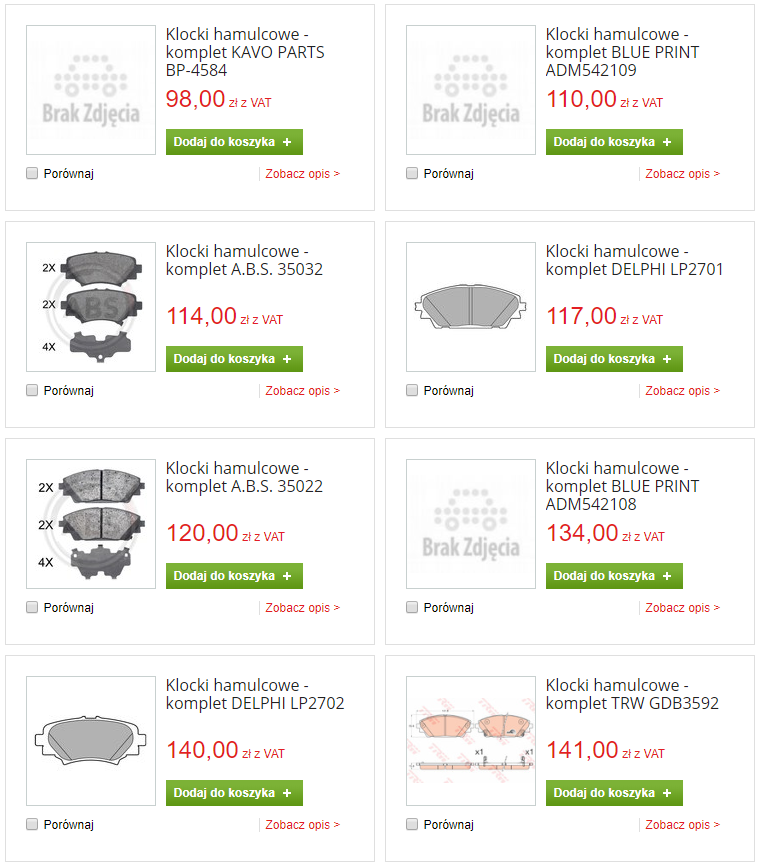The width and height of the screenshot is (760, 868).
Task: Add DELPHI LP2701 to cart
Action: coord(614,359)
